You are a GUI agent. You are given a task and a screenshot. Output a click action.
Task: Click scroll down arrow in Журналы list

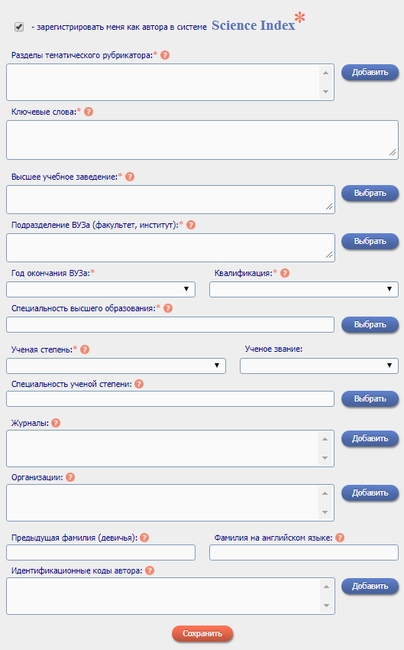tap(325, 458)
